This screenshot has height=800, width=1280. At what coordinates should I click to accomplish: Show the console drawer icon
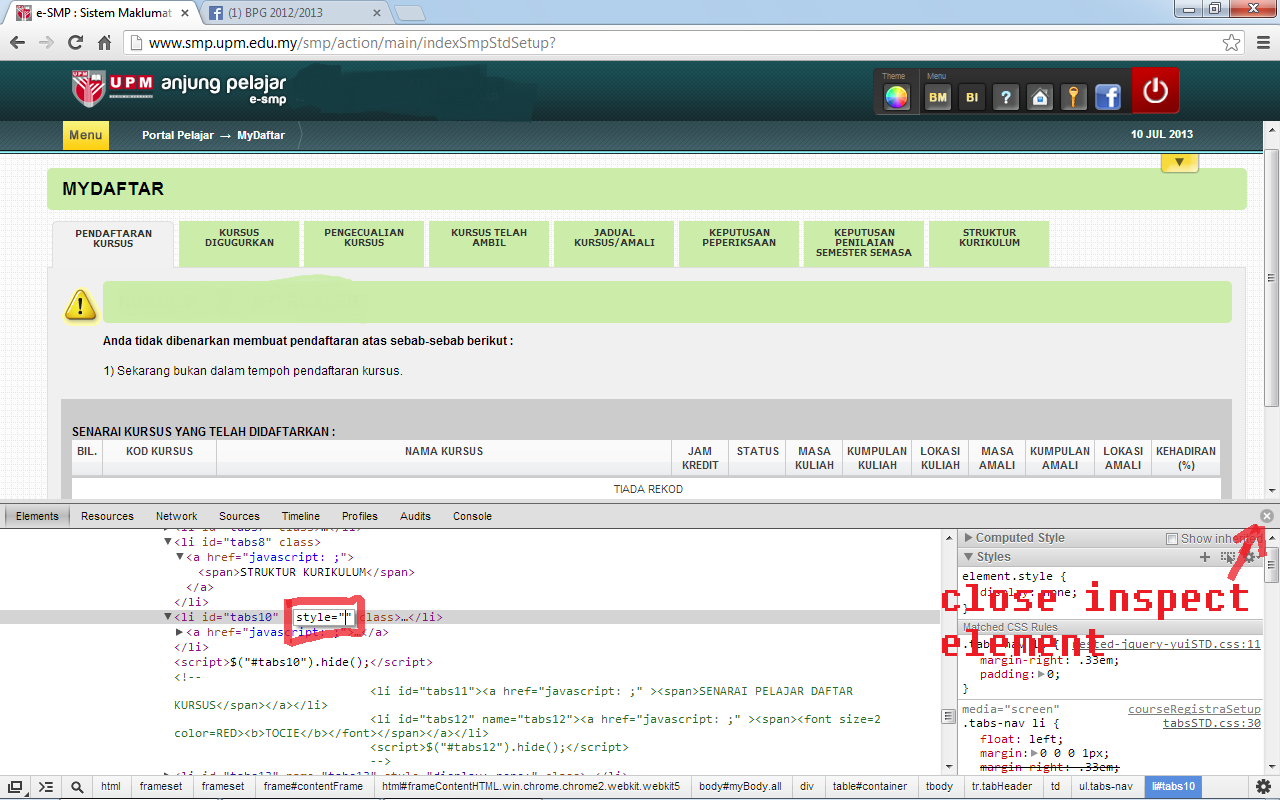(x=46, y=787)
